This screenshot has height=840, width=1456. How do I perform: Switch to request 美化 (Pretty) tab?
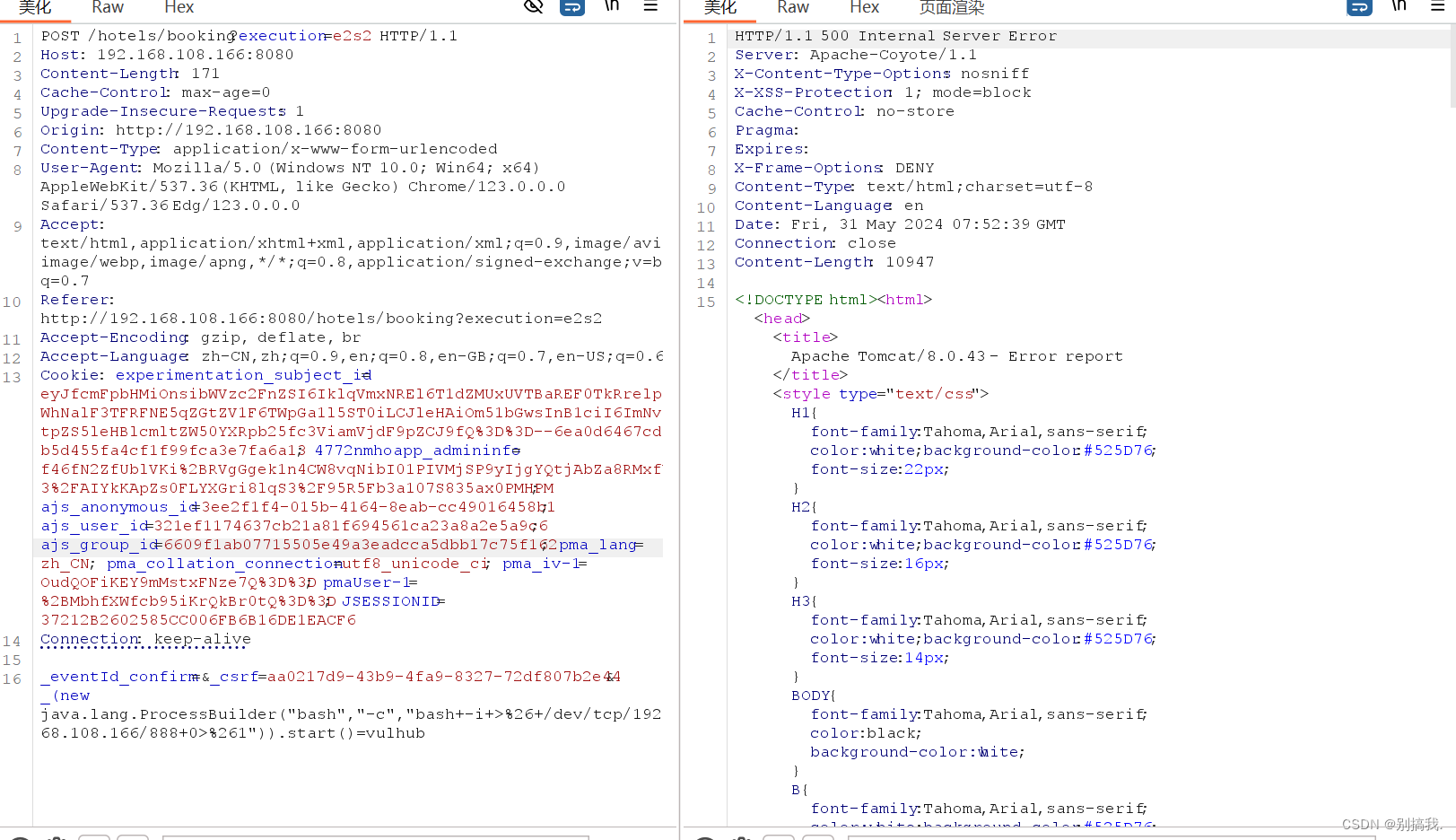(x=35, y=7)
